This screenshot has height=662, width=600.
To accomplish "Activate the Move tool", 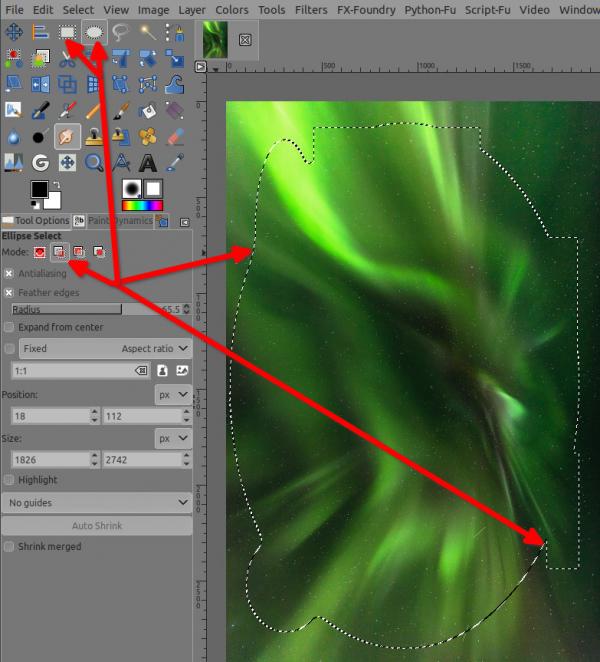I will pyautogui.click(x=14, y=32).
